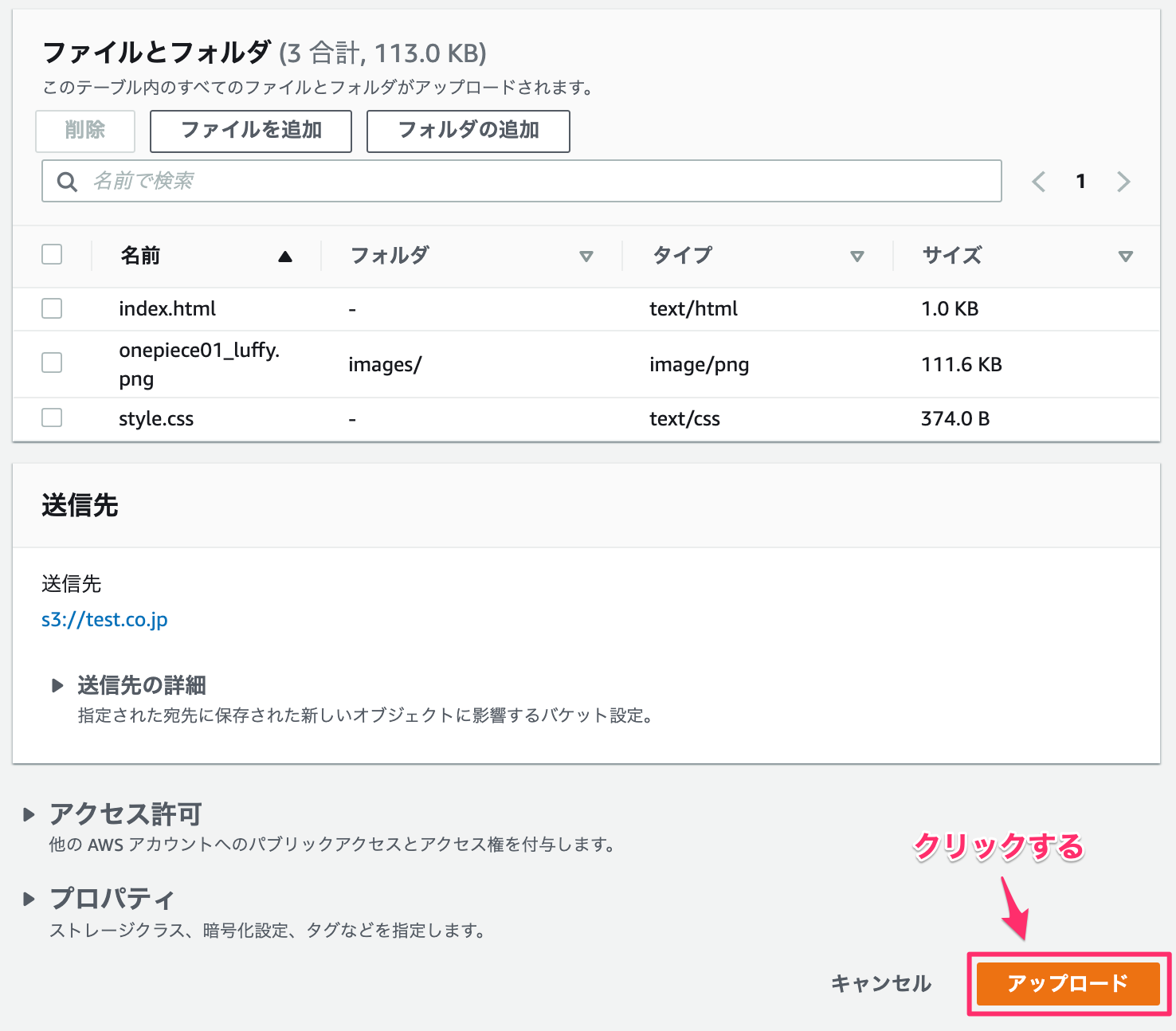The width and height of the screenshot is (1176, 1031).
Task: Click the ascending sort arrow on 名前 column
Action: click(x=286, y=257)
